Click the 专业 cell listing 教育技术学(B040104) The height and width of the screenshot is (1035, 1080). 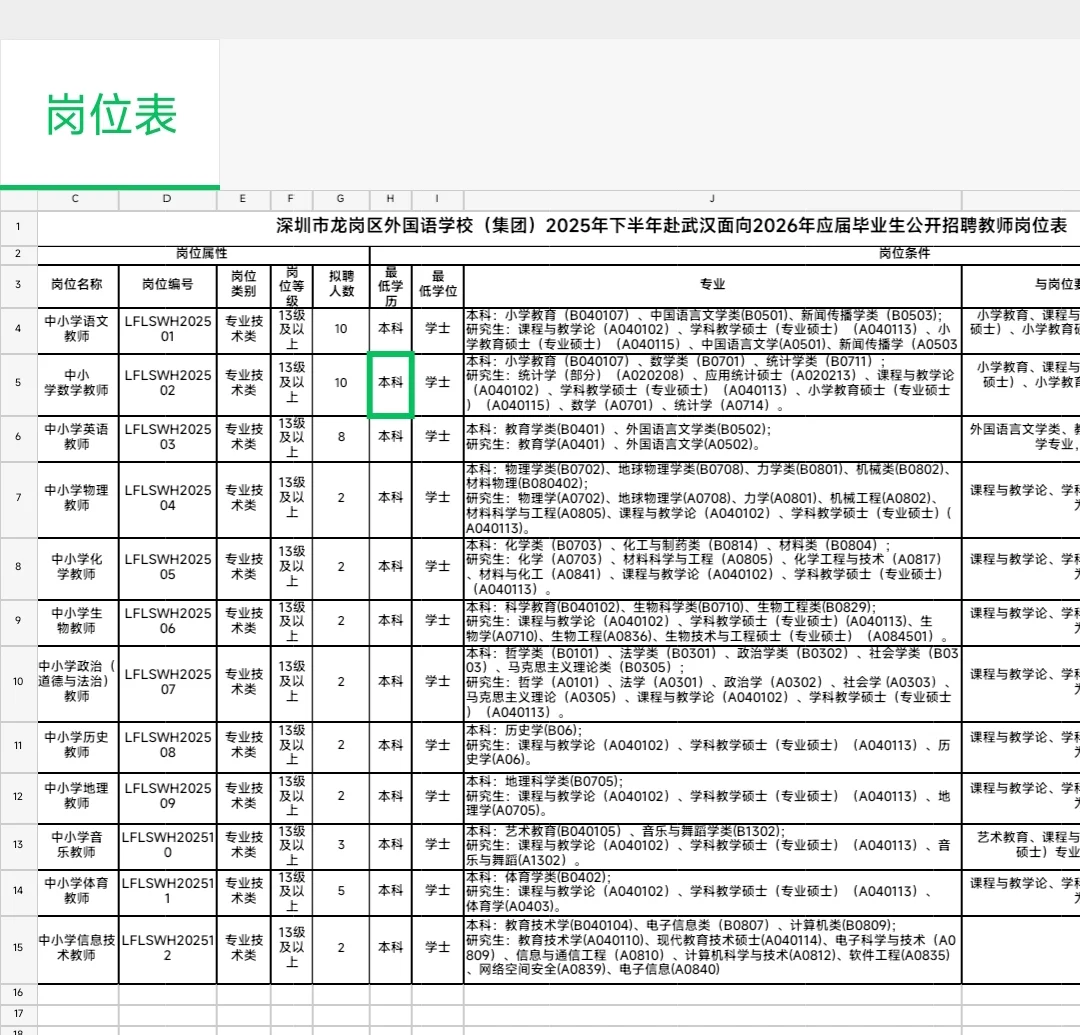[x=712, y=949]
